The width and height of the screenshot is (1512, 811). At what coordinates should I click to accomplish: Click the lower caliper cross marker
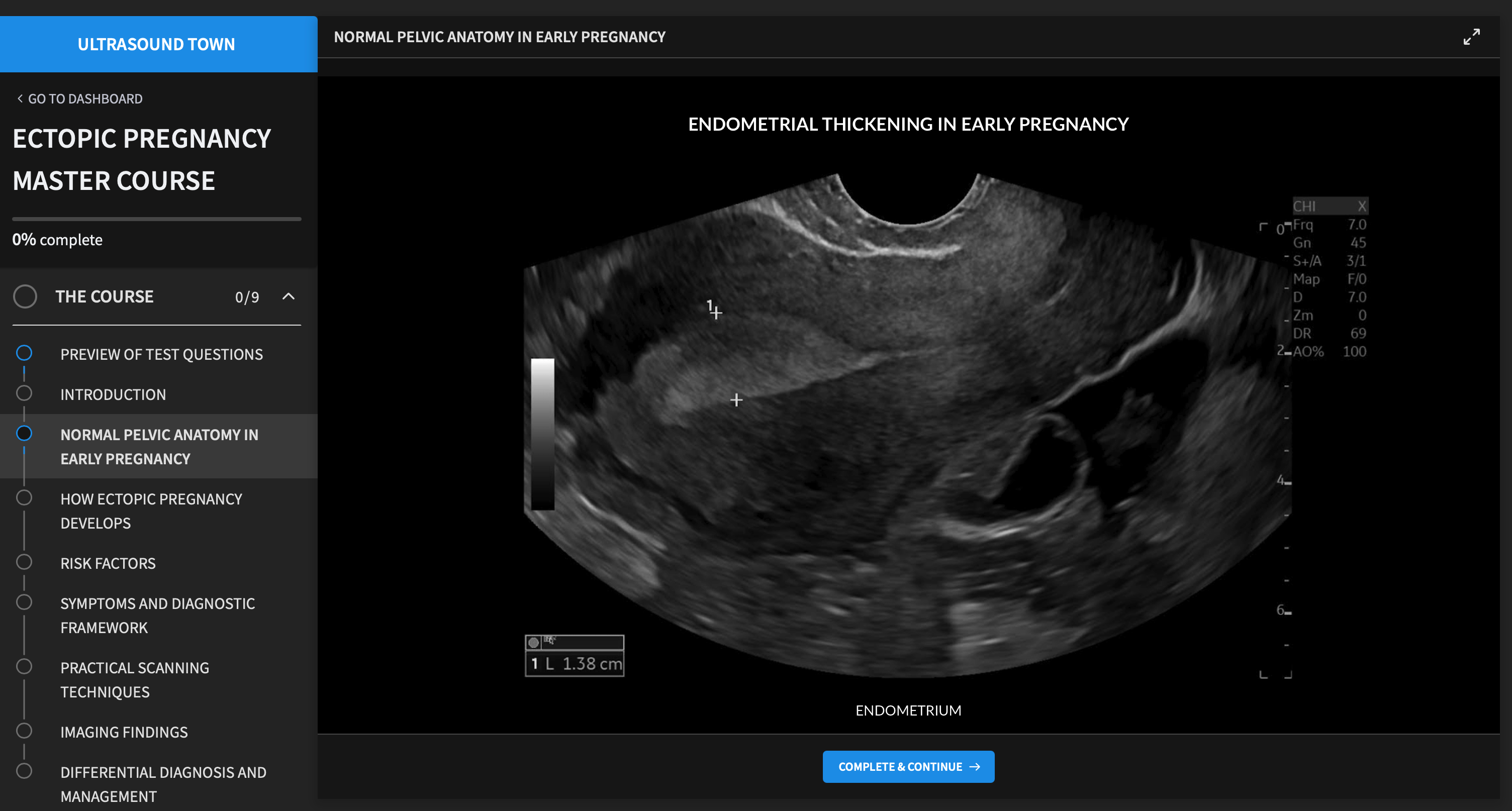(736, 400)
